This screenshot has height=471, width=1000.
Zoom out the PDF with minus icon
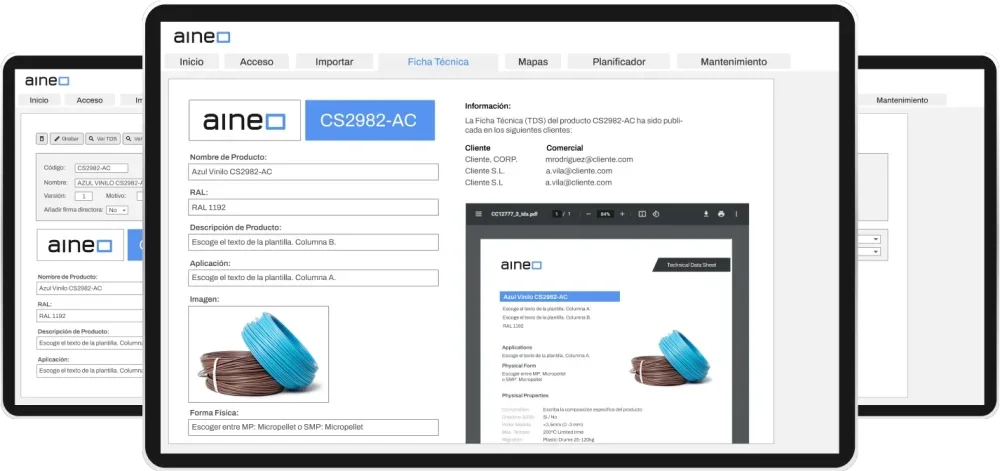588,214
